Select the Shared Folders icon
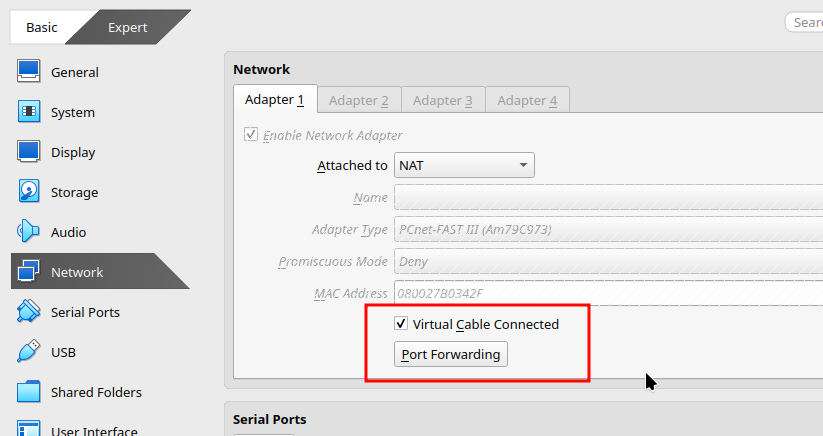Screen dimensions: 823x436 [28, 392]
